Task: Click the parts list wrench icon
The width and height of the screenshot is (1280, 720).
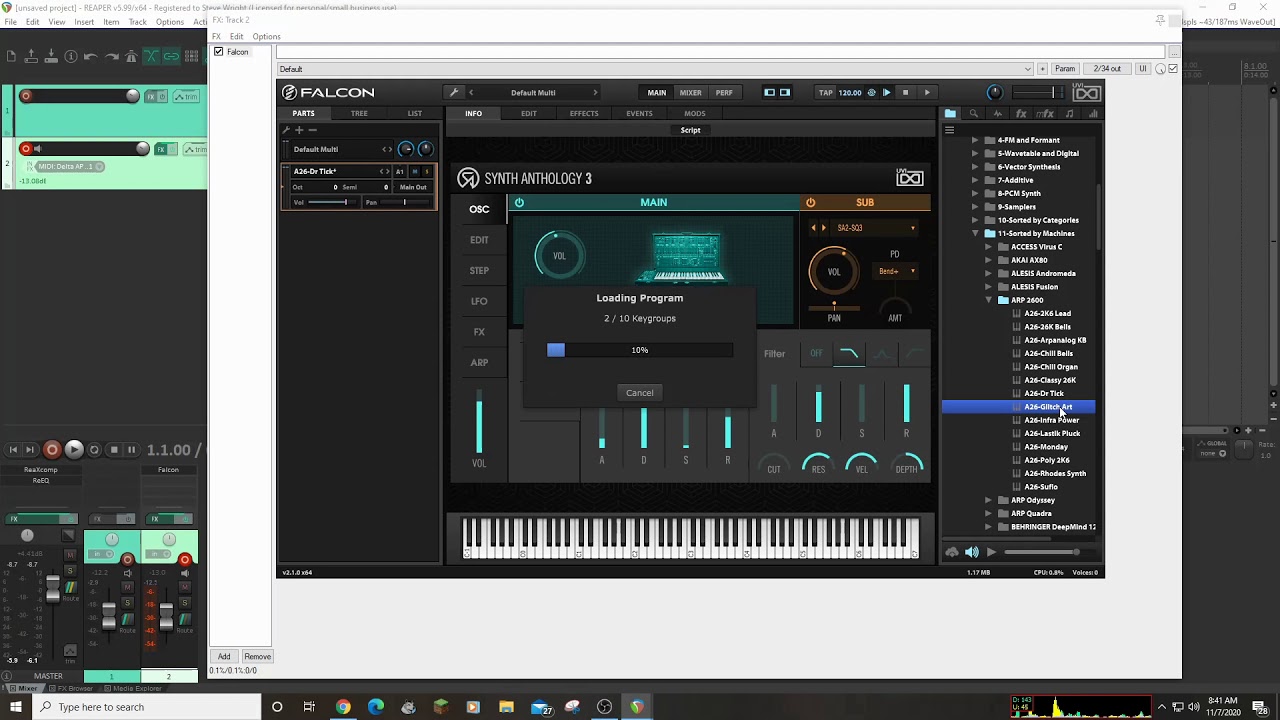Action: point(286,130)
